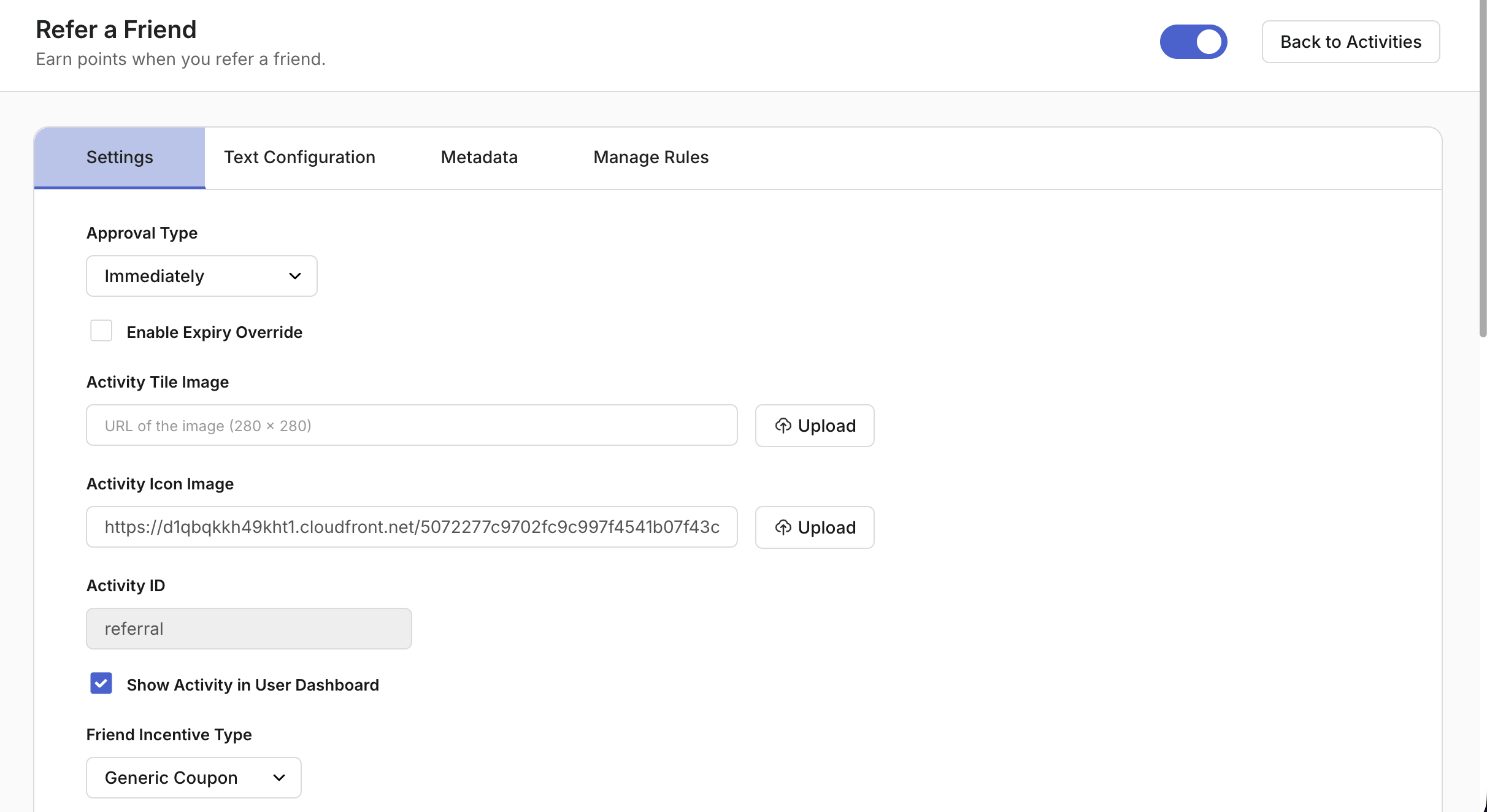Click the Activity Tile Image URL field
The height and width of the screenshot is (812, 1487).
click(x=411, y=426)
